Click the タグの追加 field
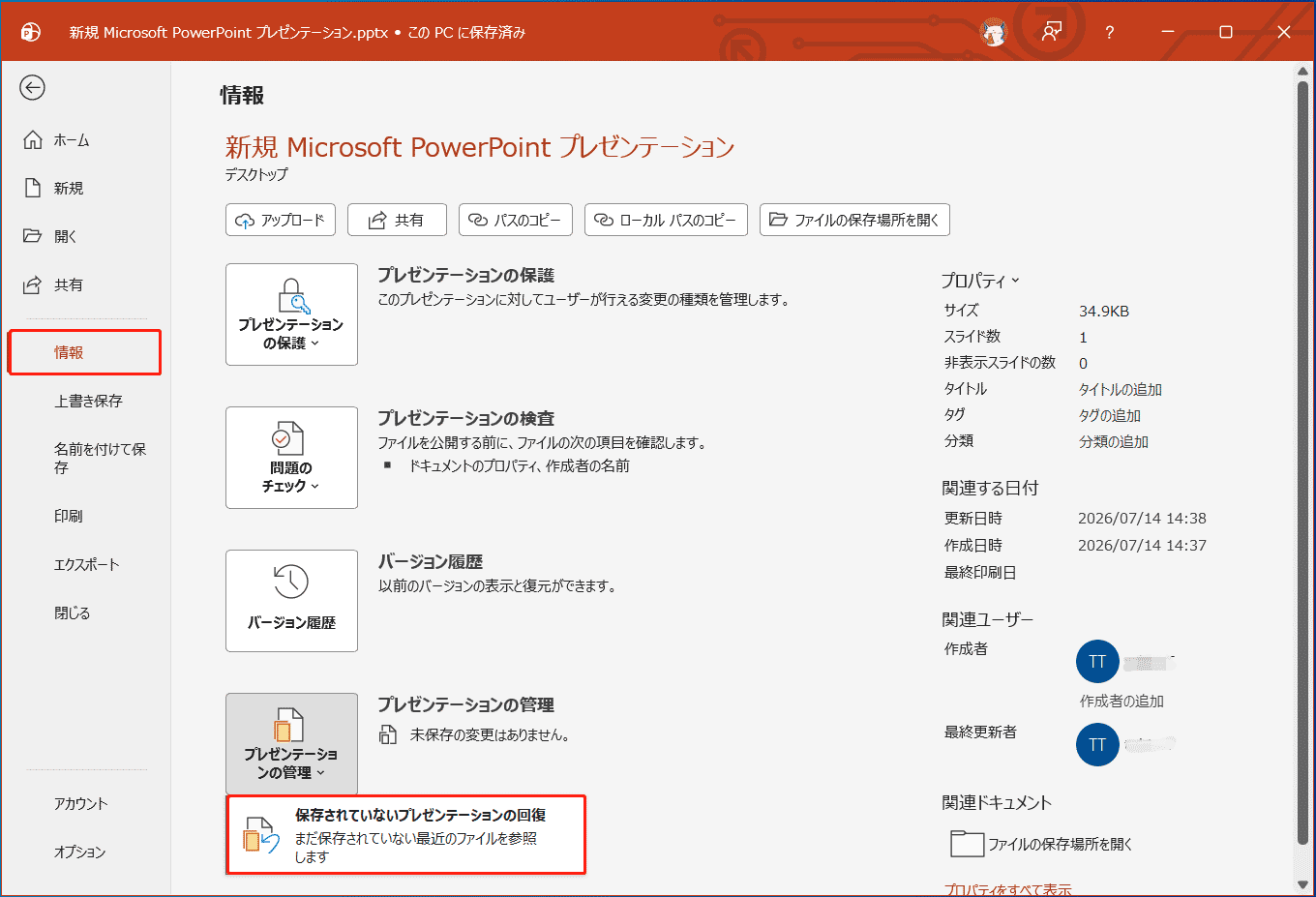 pos(1109,415)
